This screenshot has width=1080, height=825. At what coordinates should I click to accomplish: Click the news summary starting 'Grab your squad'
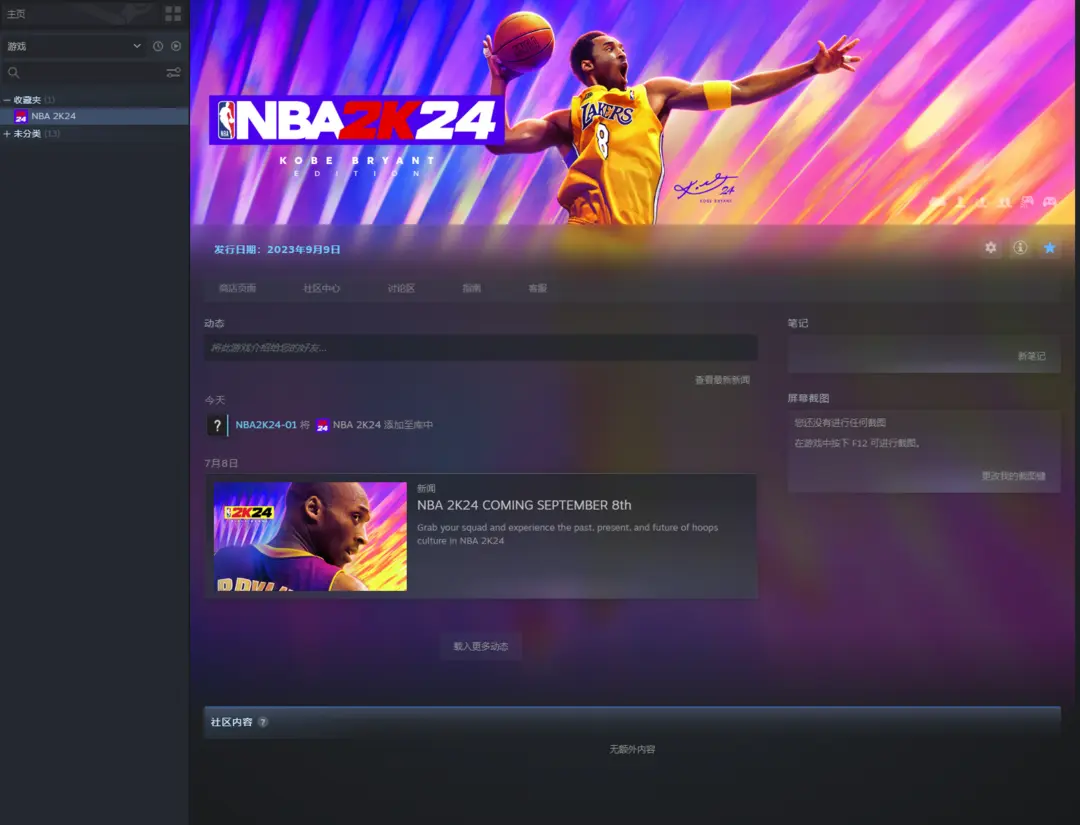(x=568, y=534)
